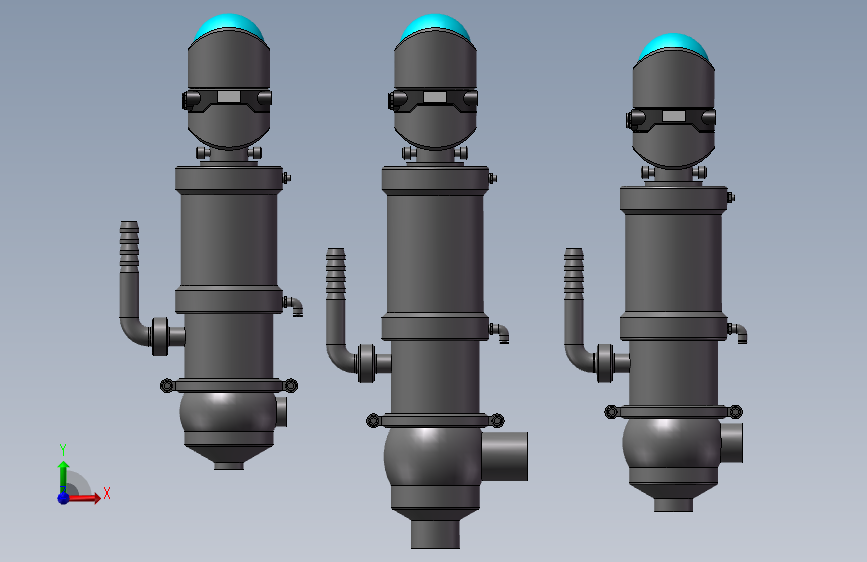The height and width of the screenshot is (562, 867).
Task: Select the black clamp band on the middle valve head
Action: click(x=434, y=100)
